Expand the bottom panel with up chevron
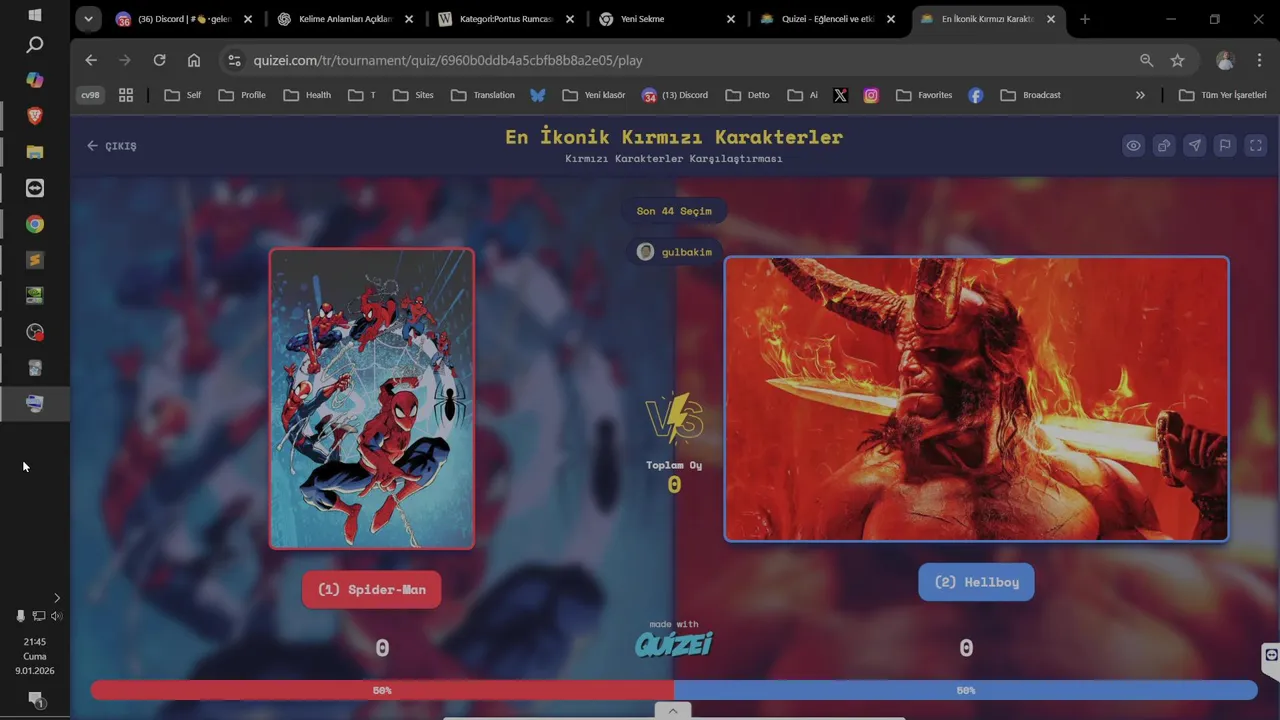The width and height of the screenshot is (1280, 720). (673, 710)
